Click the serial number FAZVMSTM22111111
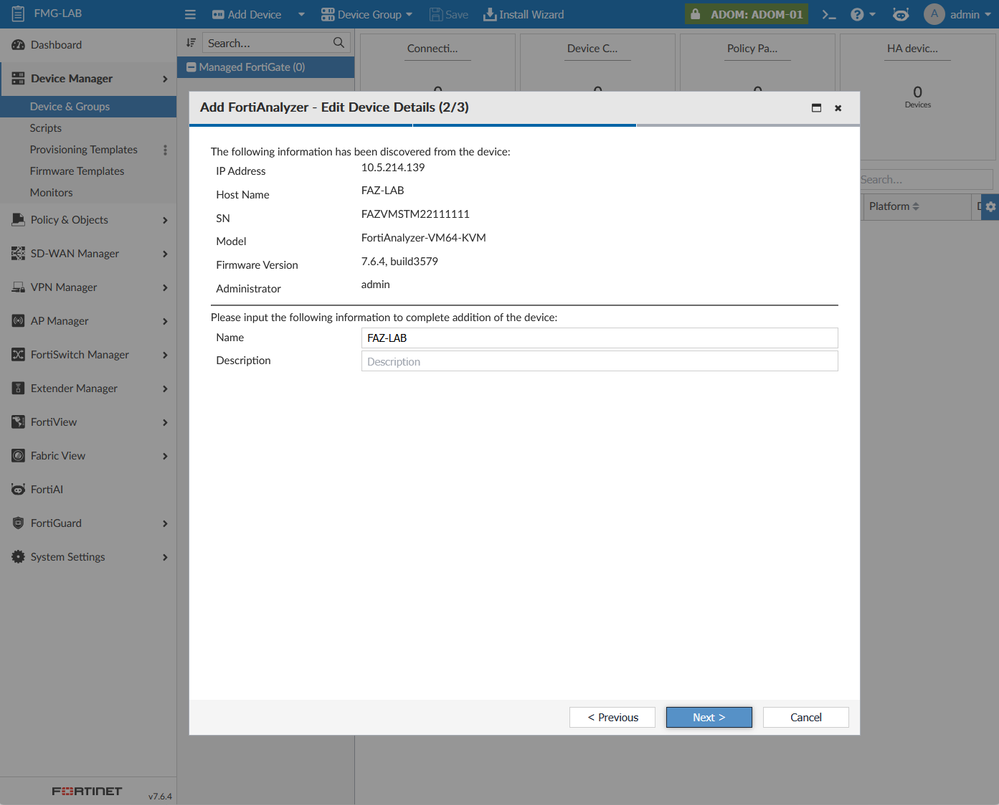 coord(415,214)
